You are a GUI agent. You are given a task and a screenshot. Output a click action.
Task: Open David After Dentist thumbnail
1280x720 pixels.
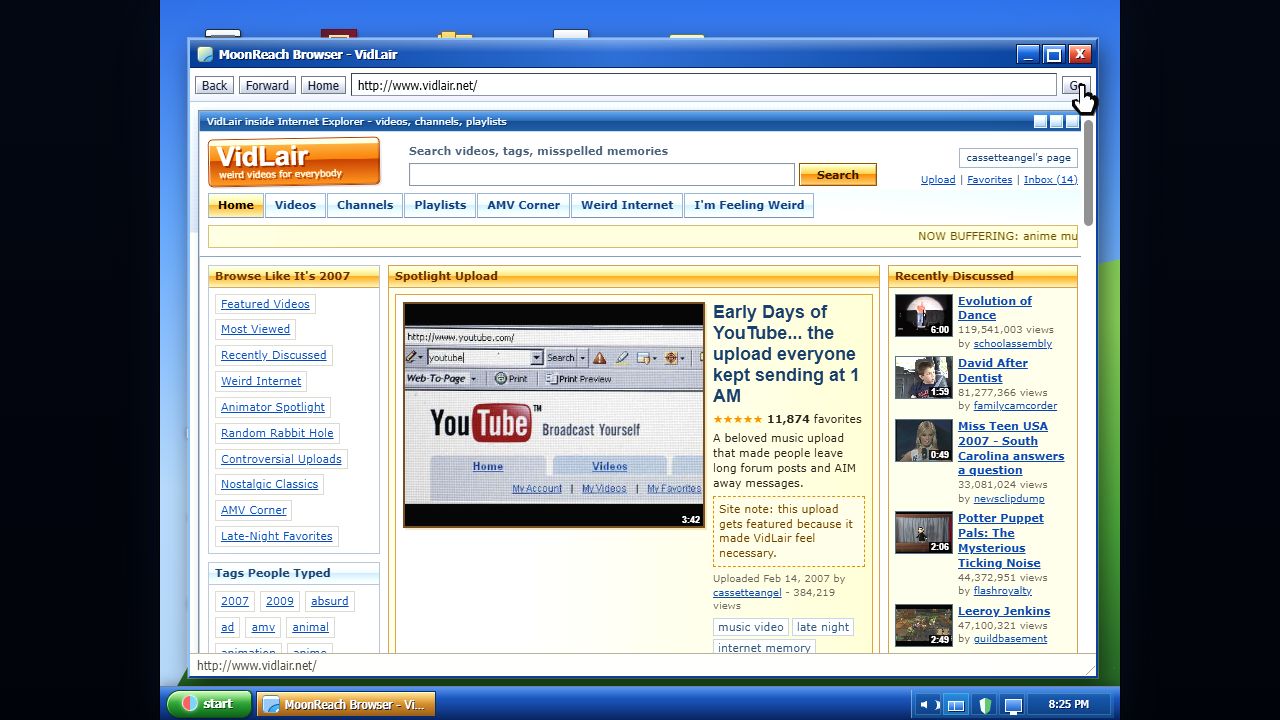pos(924,378)
